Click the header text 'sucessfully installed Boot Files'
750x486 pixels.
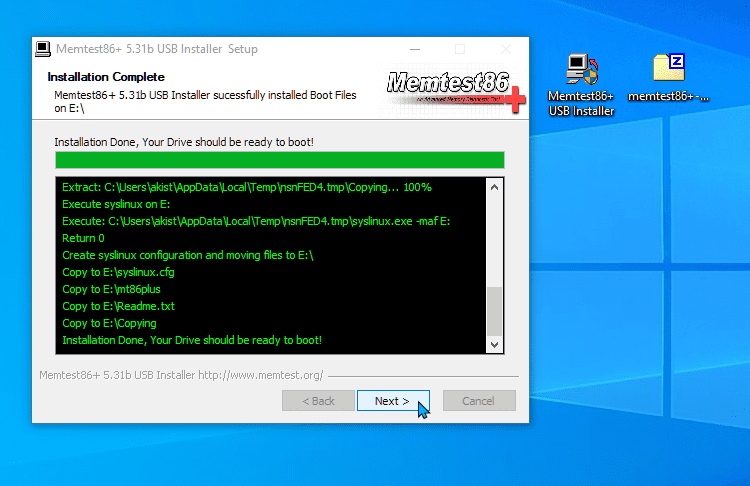click(285, 95)
